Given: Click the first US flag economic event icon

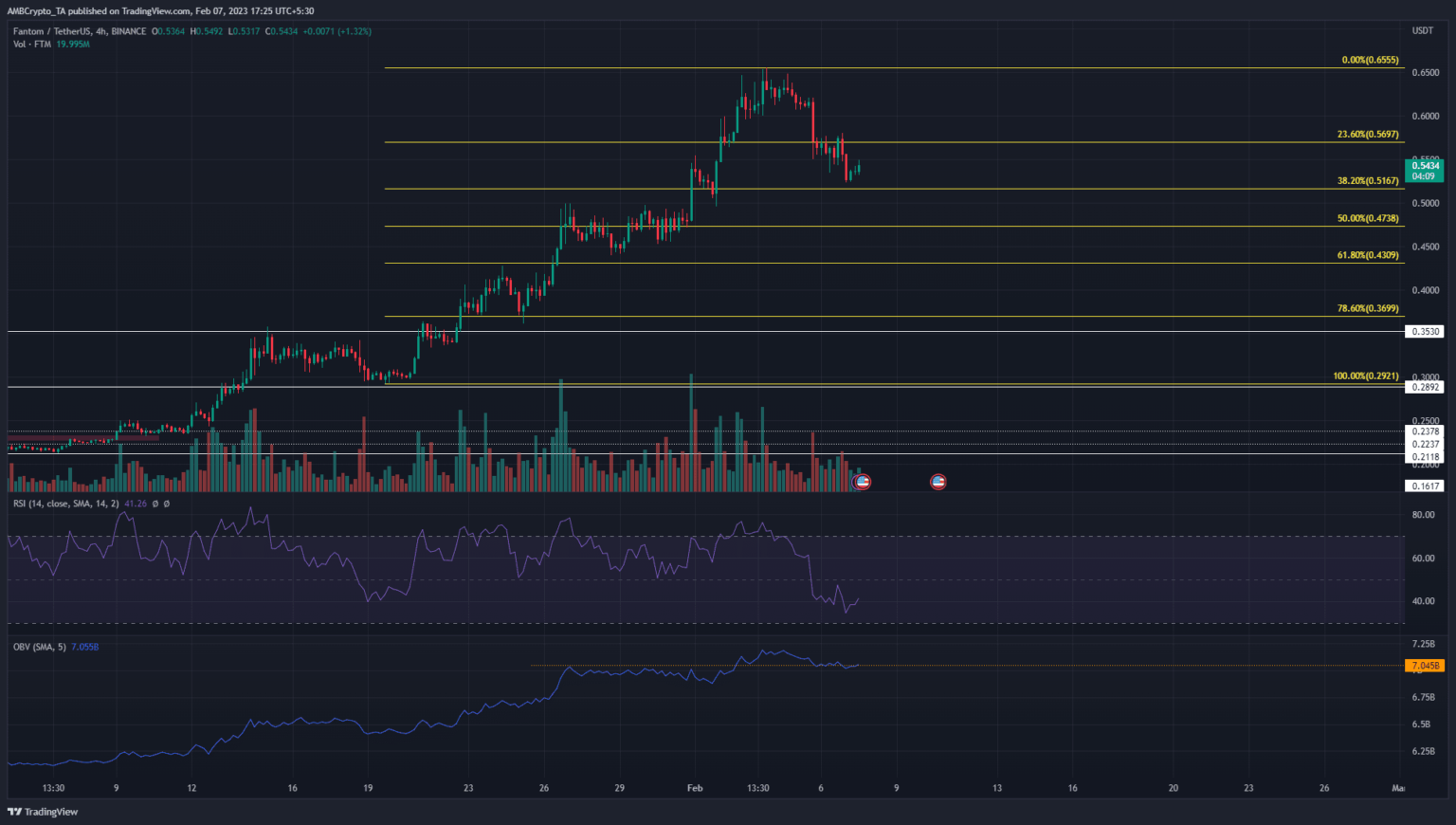Looking at the screenshot, I should coord(862,482).
